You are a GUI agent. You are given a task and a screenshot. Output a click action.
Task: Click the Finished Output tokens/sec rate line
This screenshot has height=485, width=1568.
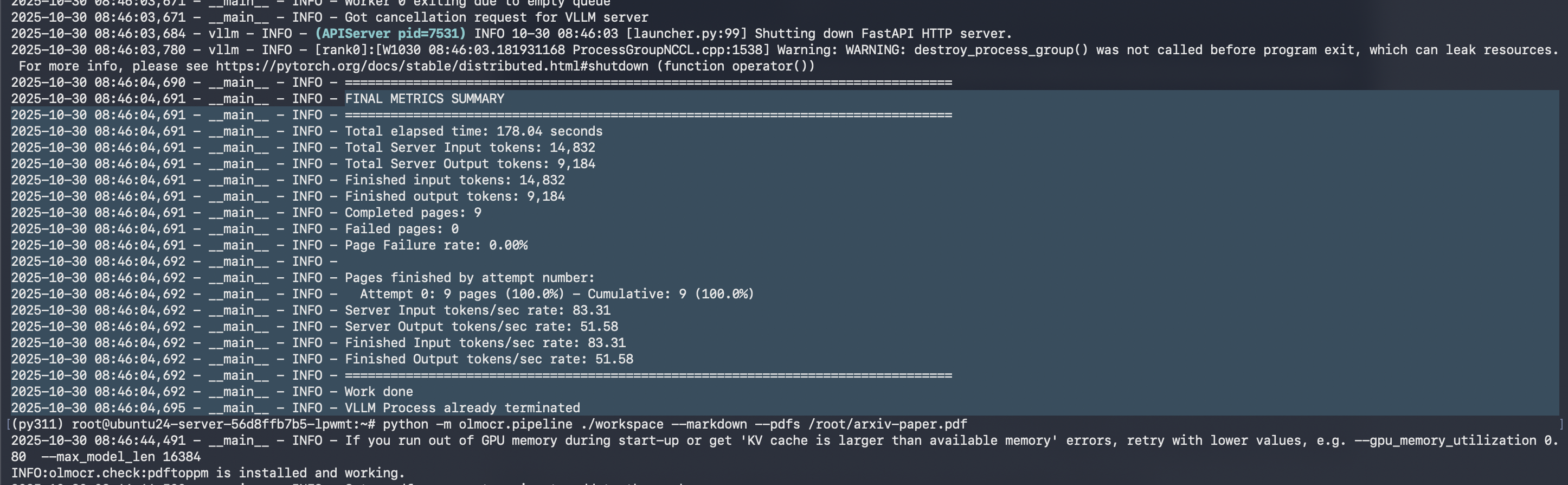[x=489, y=360]
